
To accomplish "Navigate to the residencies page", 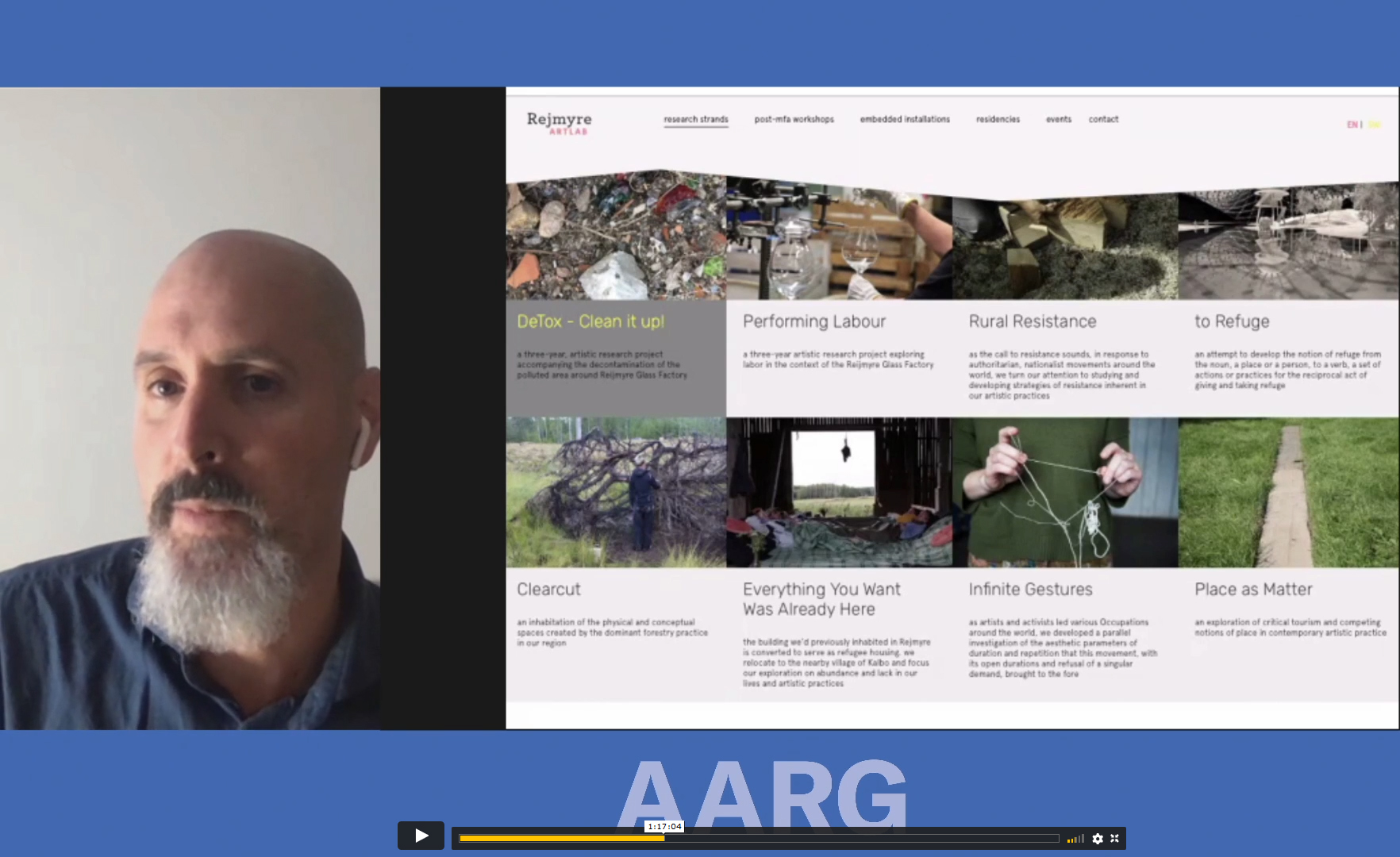I will tap(998, 119).
